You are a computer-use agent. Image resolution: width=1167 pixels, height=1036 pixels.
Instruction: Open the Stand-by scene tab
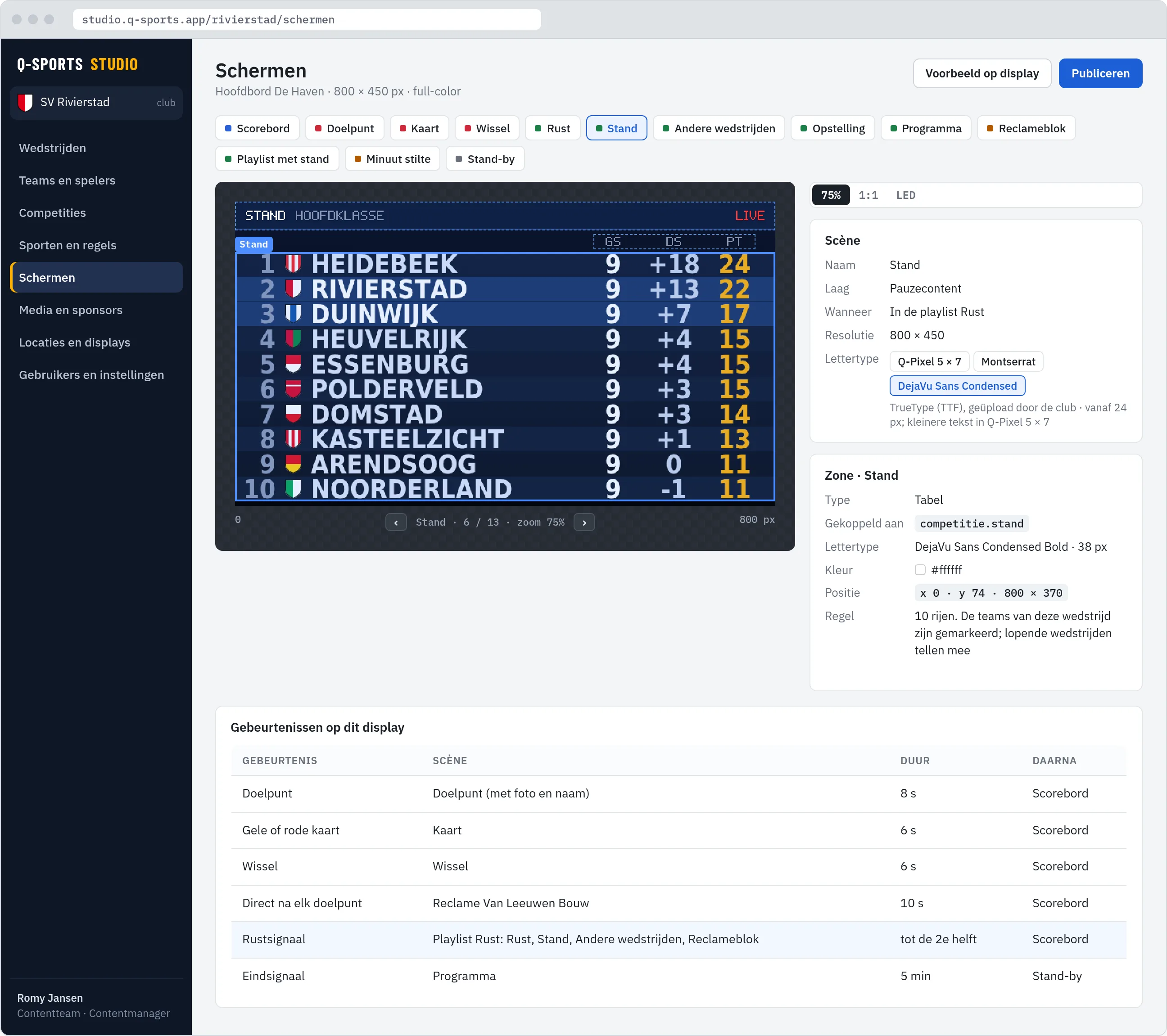coord(485,159)
